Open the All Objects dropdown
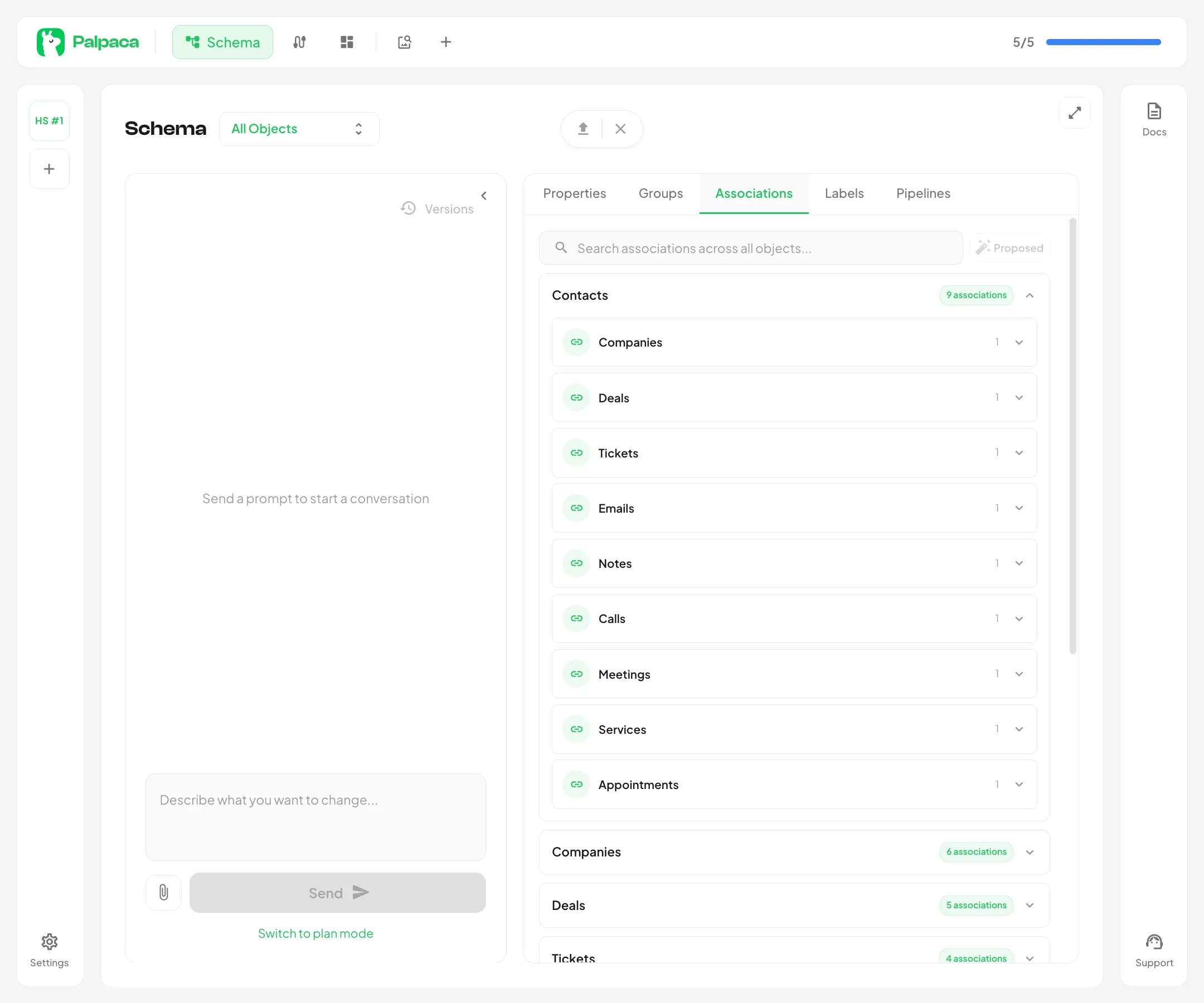Viewport: 1204px width, 1003px height. click(x=299, y=128)
